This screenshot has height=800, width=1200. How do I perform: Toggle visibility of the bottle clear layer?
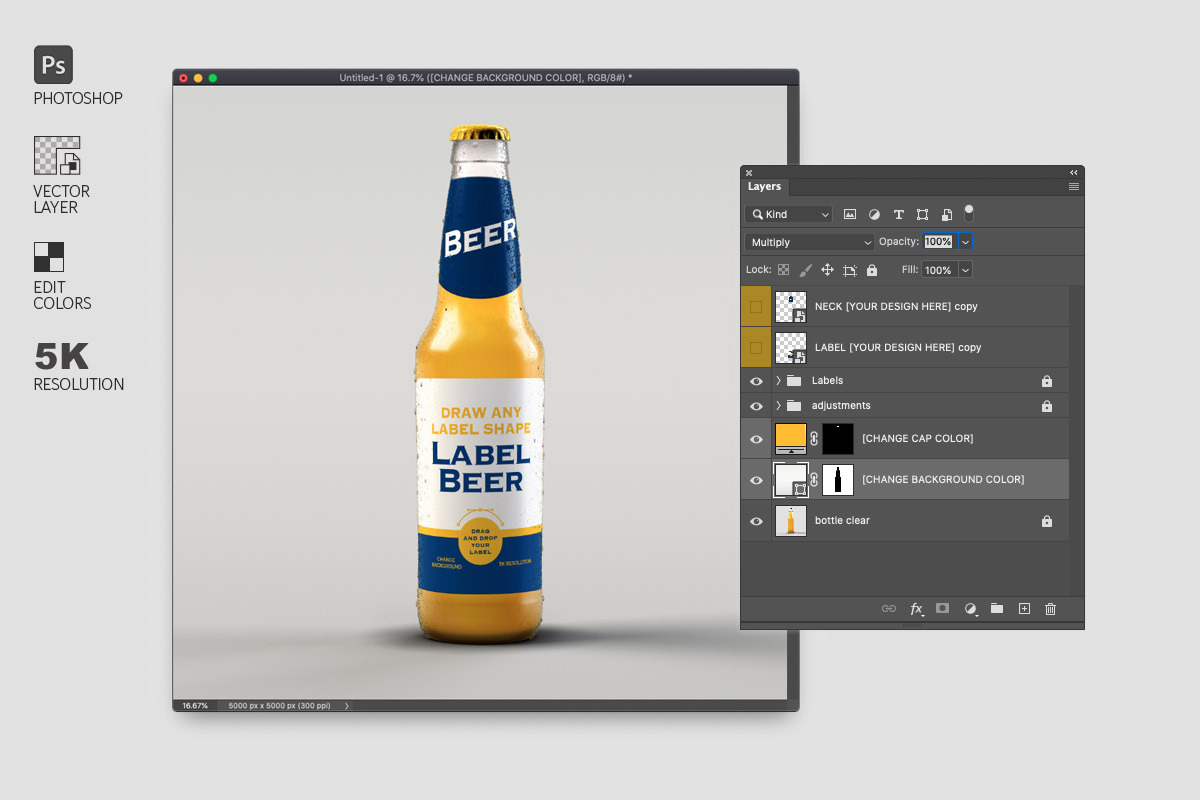pos(757,520)
